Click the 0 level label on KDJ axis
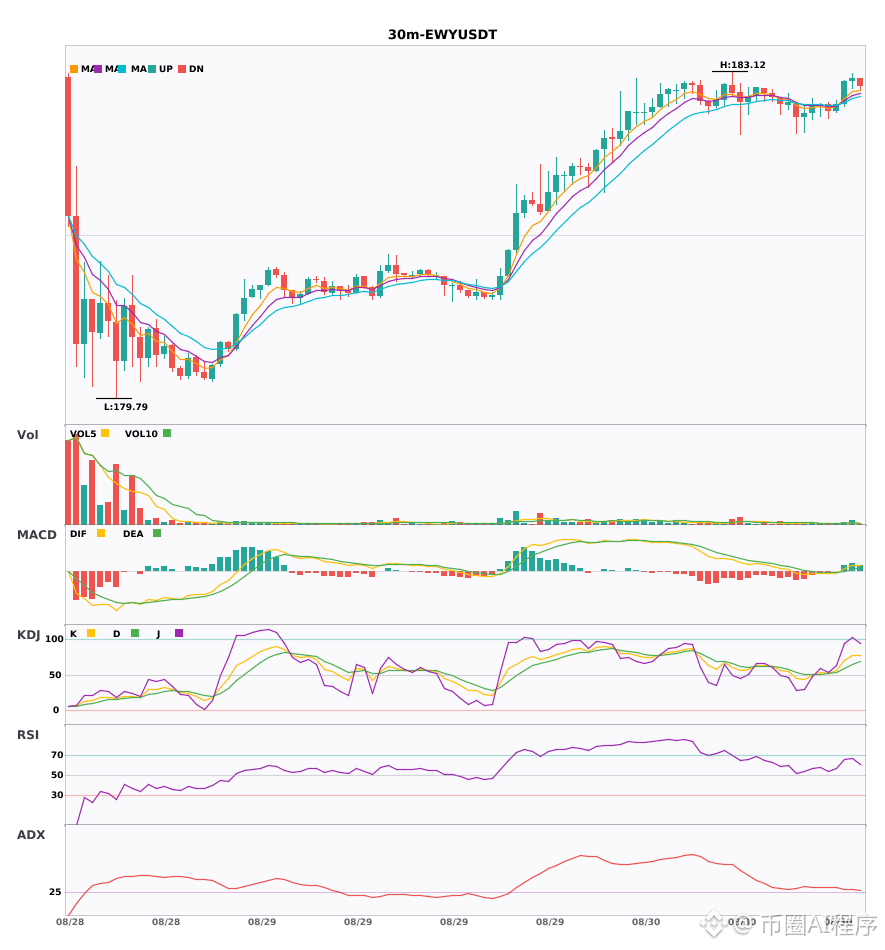 coord(56,710)
